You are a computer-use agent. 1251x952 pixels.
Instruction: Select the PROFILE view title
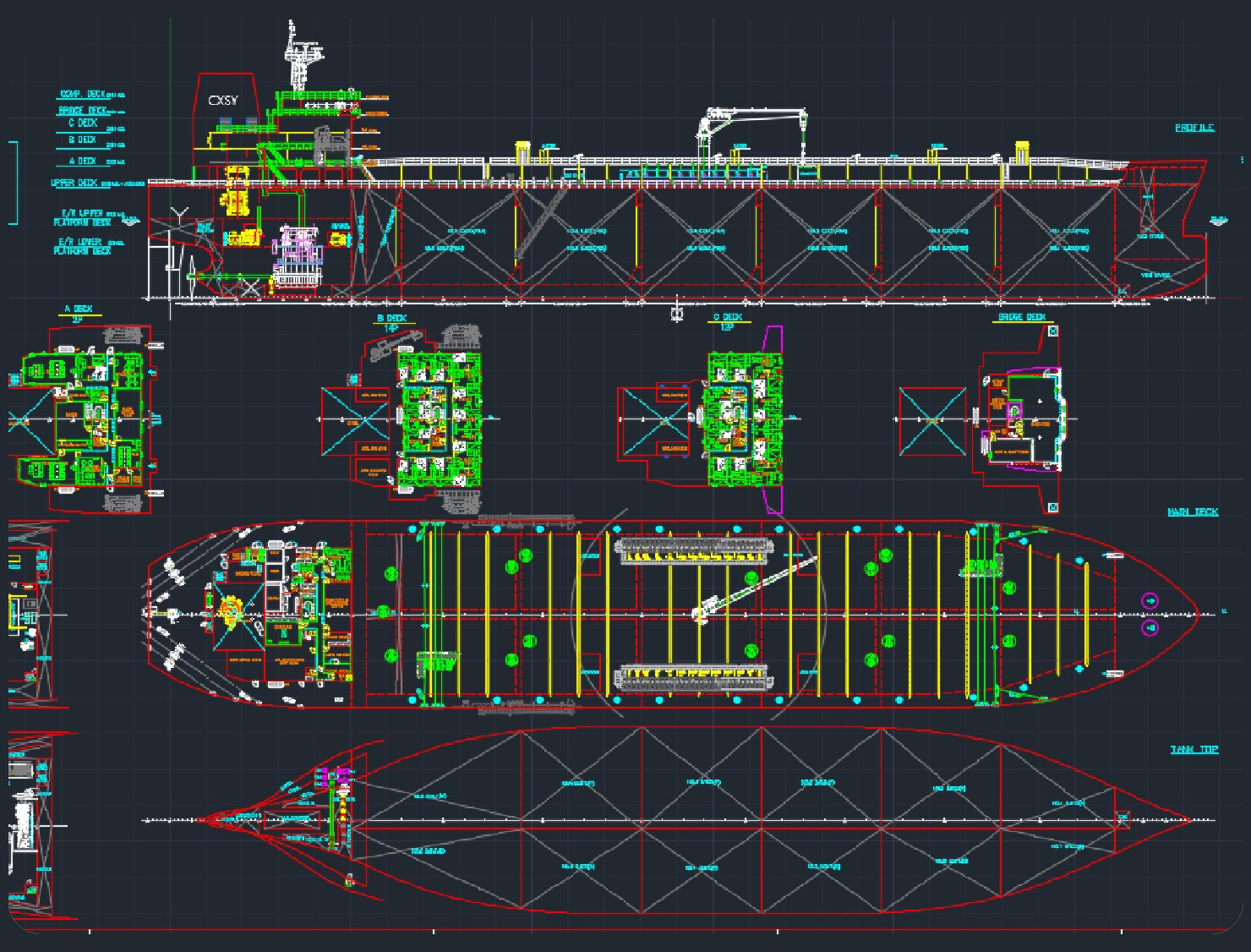pos(1194,128)
